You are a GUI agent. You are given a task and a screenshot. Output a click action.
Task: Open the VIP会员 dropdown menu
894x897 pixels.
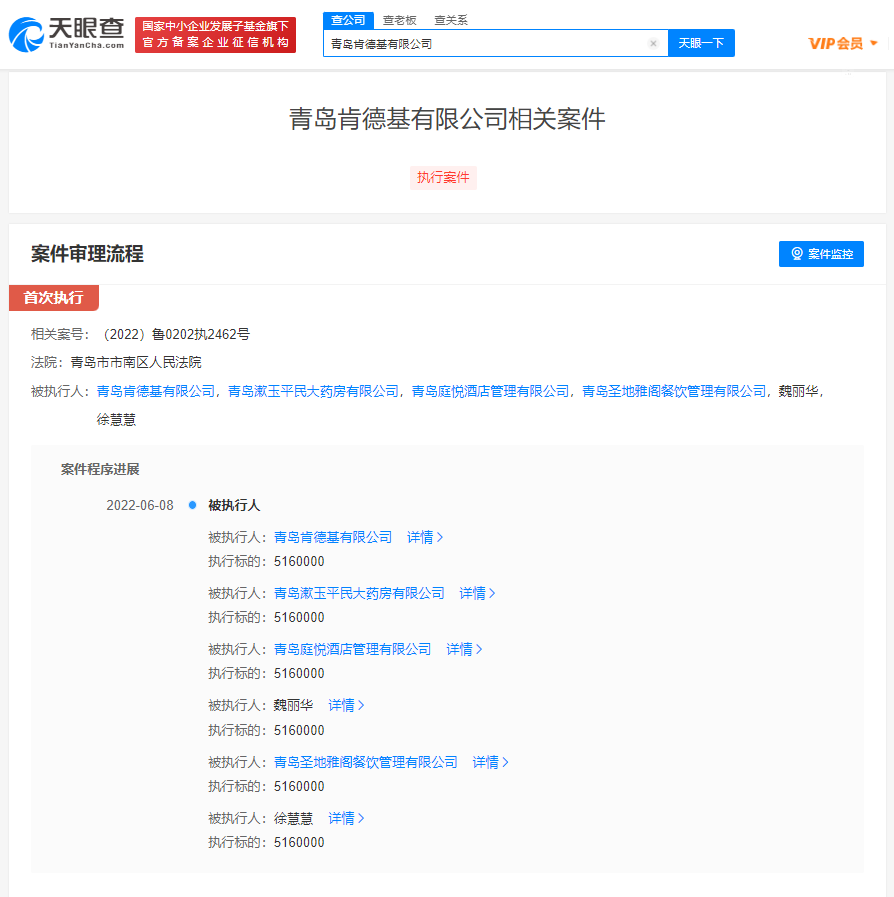coord(843,43)
